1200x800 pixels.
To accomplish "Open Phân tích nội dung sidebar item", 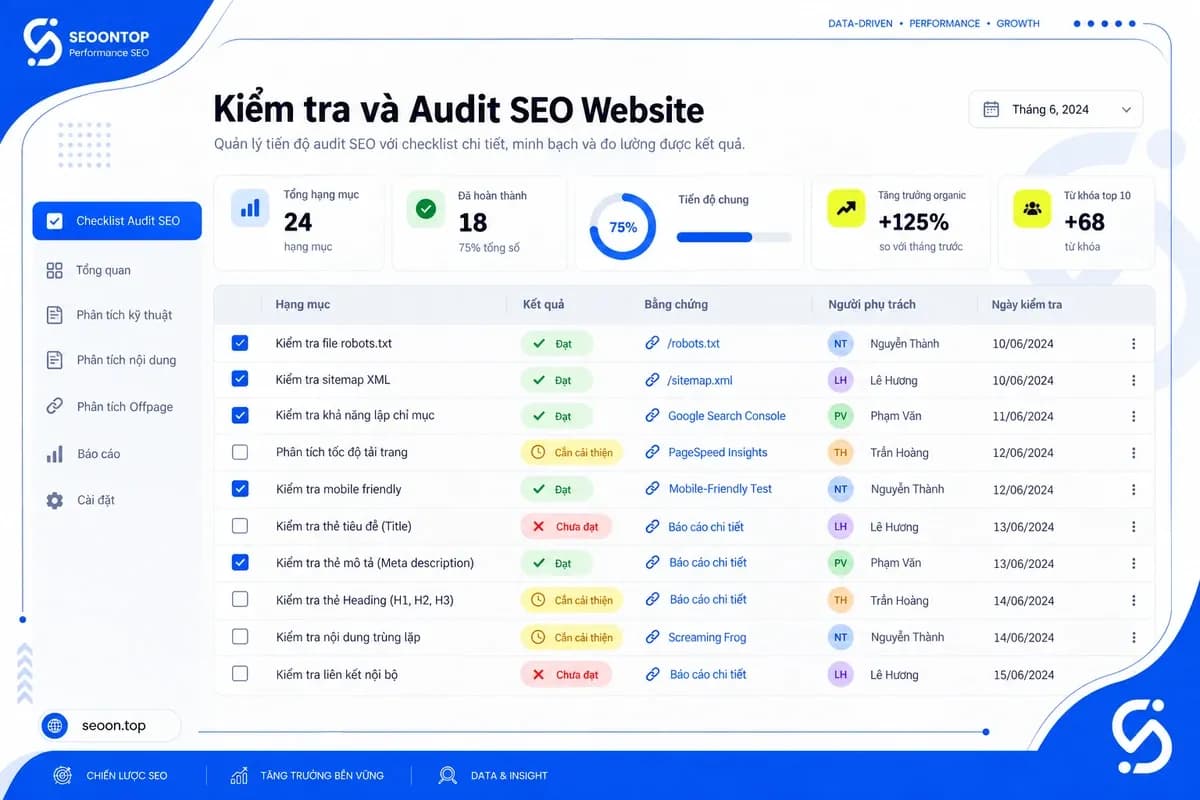I will (126, 360).
